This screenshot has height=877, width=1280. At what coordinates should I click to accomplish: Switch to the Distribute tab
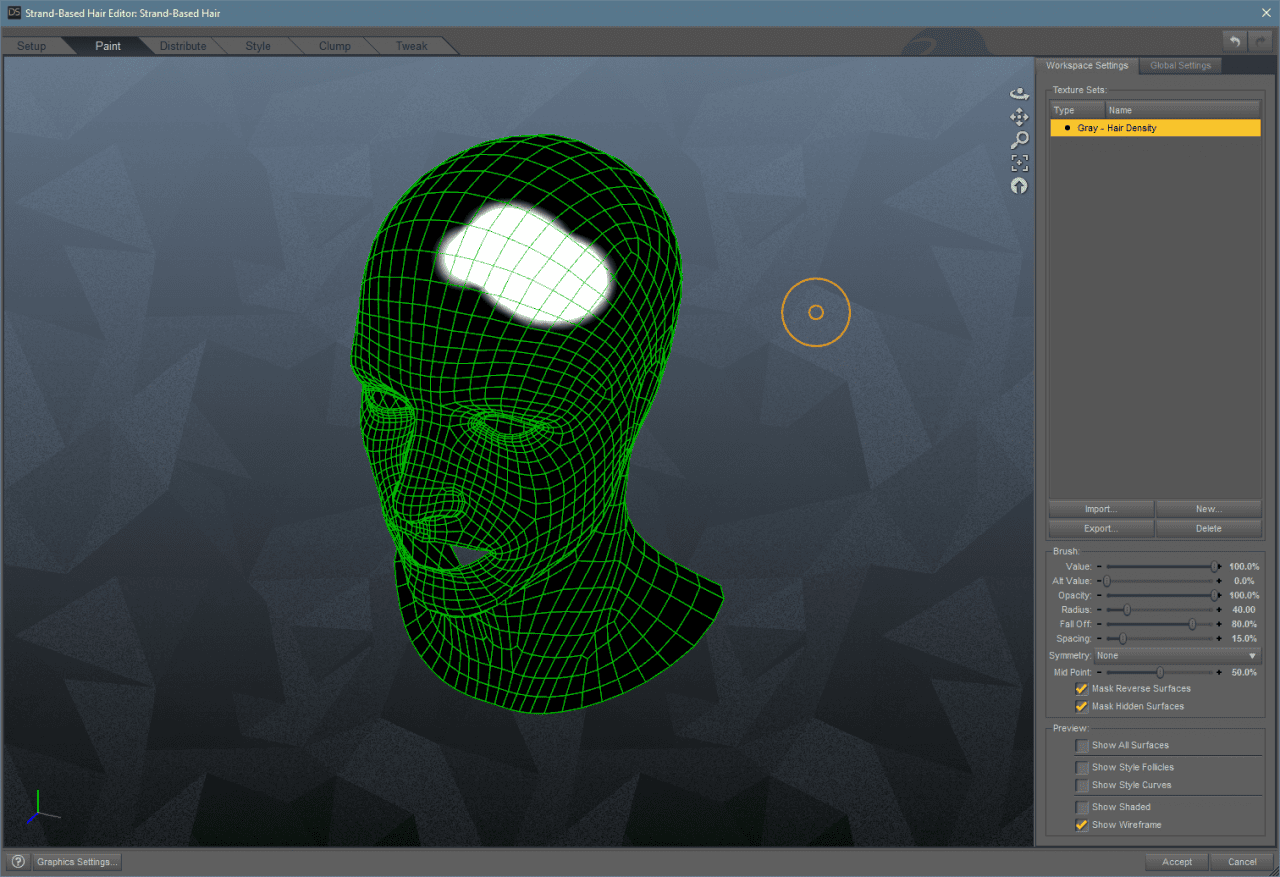point(183,45)
